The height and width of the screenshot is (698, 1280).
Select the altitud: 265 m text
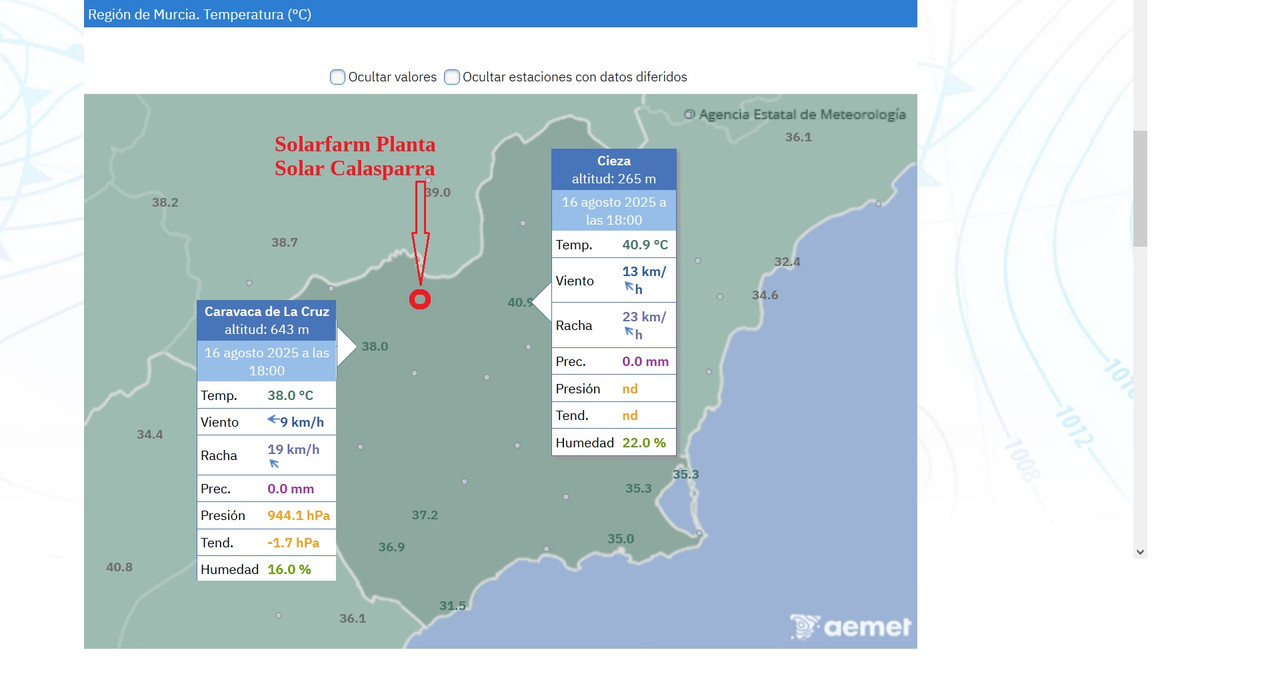pos(614,178)
